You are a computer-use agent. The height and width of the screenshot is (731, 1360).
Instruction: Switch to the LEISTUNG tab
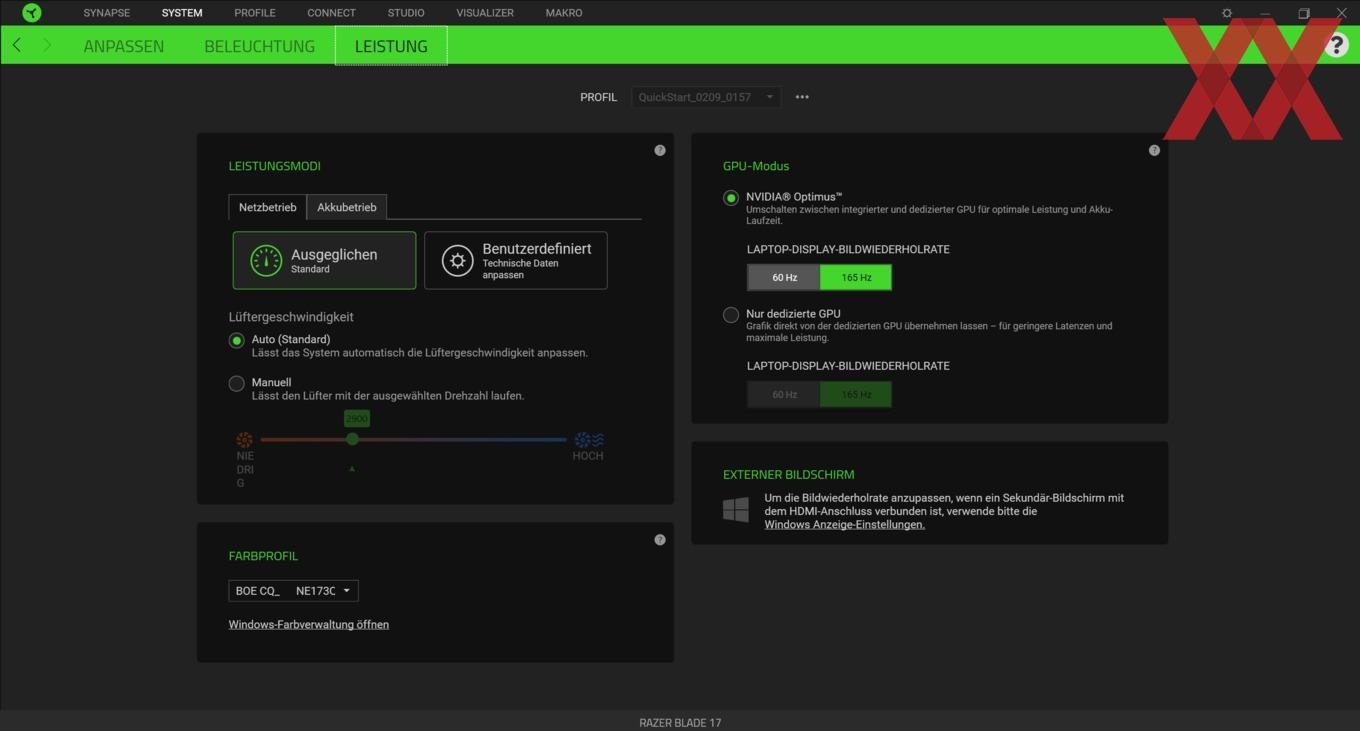(391, 46)
